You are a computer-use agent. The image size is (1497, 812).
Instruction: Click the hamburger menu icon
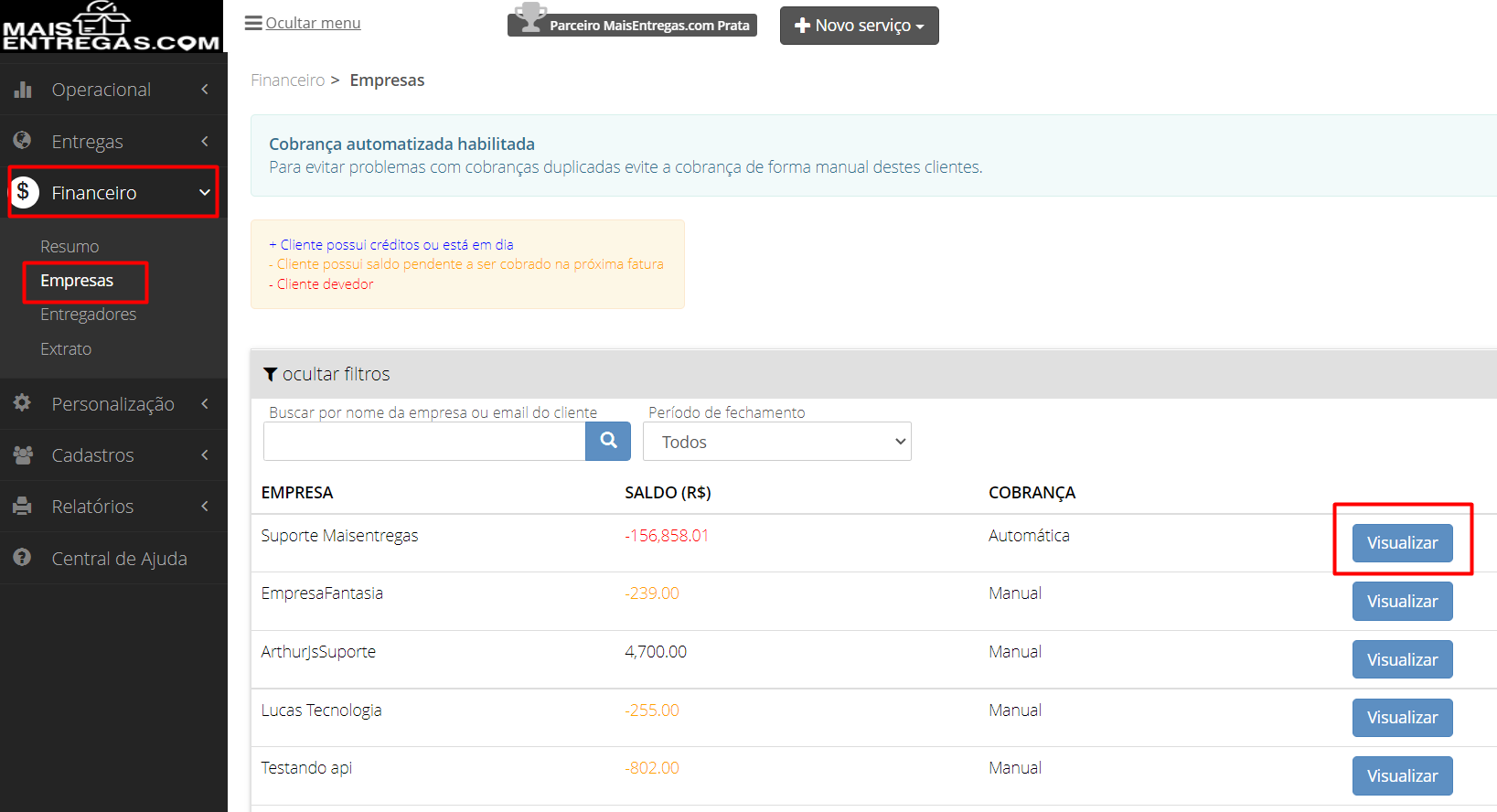point(253,23)
